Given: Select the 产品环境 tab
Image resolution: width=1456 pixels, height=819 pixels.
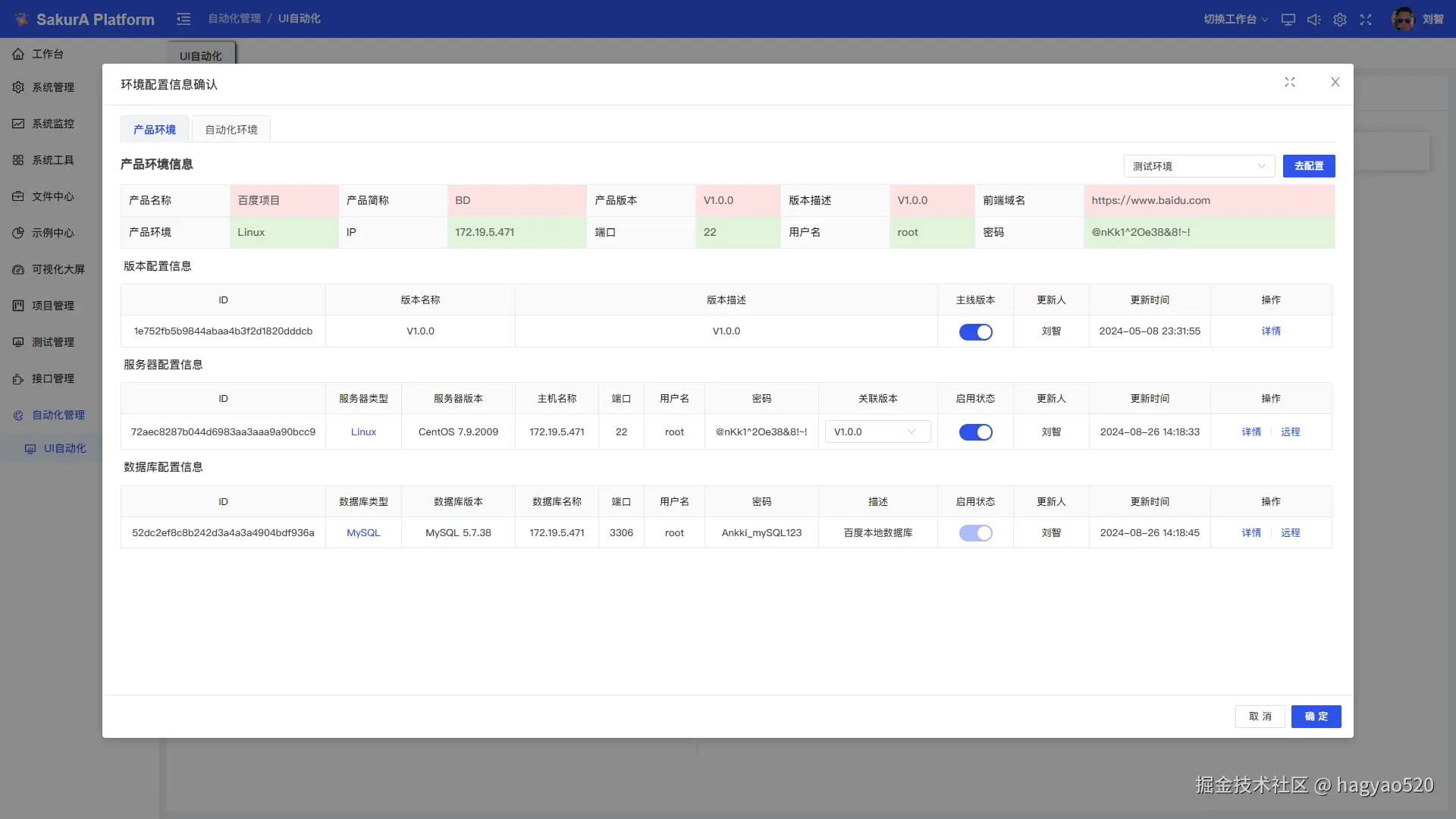Looking at the screenshot, I should [x=155, y=130].
